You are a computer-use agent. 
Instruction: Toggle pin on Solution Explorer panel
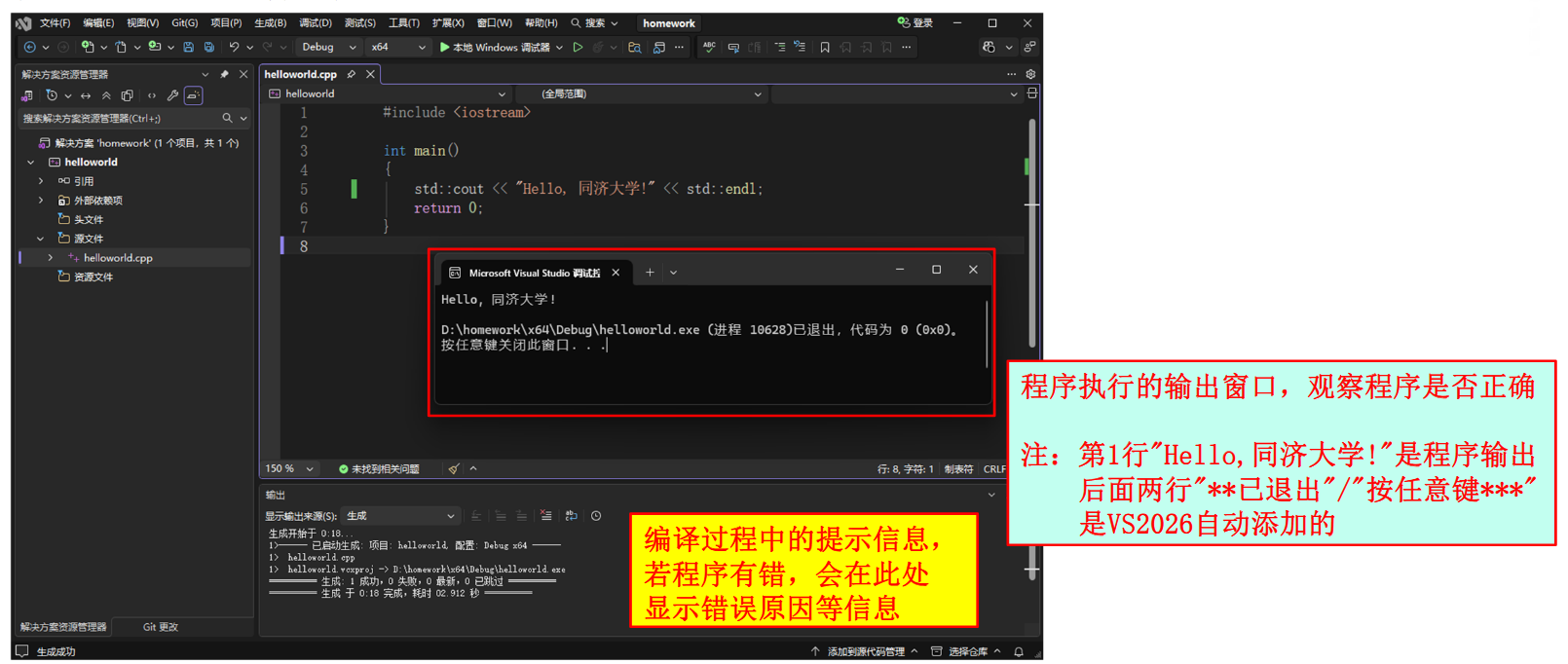(224, 74)
